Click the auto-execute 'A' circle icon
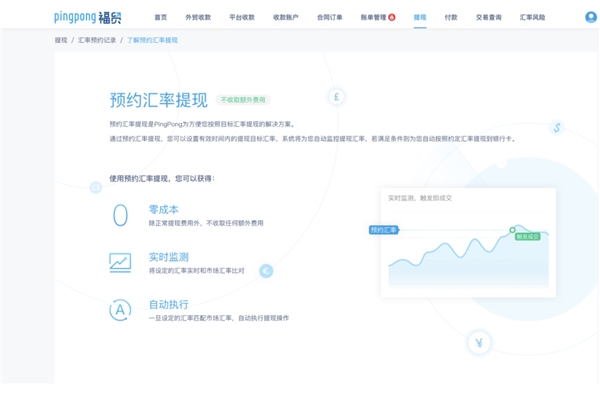This screenshot has height=400, width=600. click(x=120, y=309)
